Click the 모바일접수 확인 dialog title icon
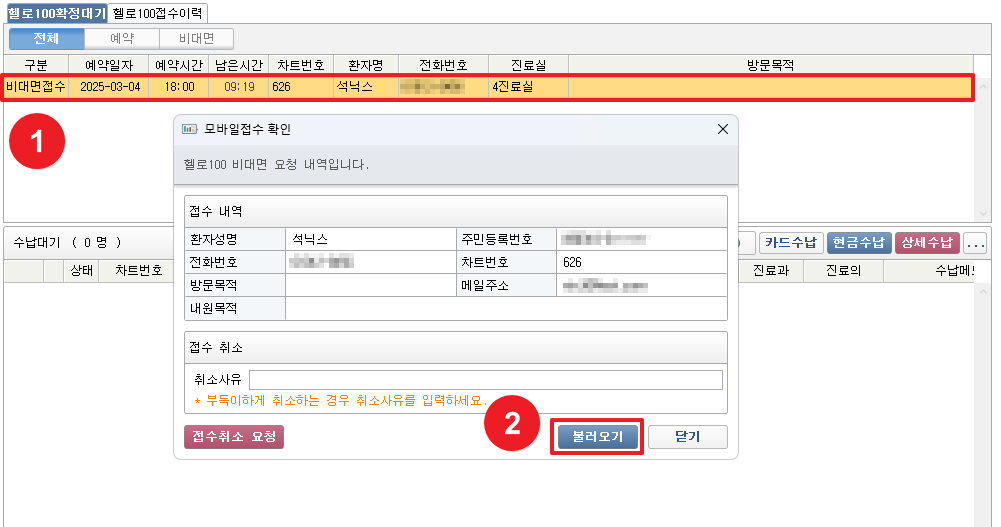Screen dimensions: 1001x527 click(188, 130)
